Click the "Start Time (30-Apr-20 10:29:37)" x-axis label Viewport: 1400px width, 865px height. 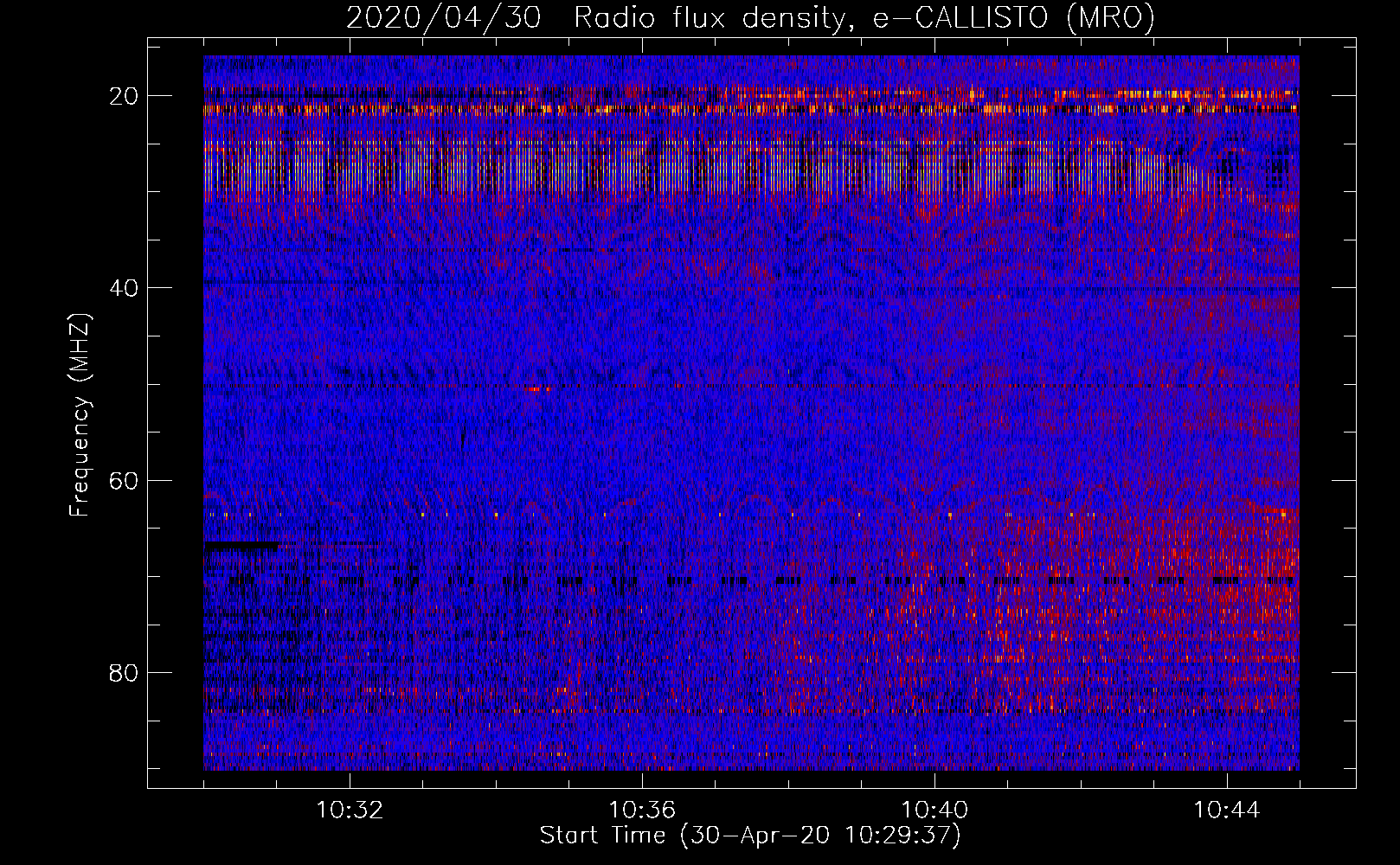(x=750, y=836)
